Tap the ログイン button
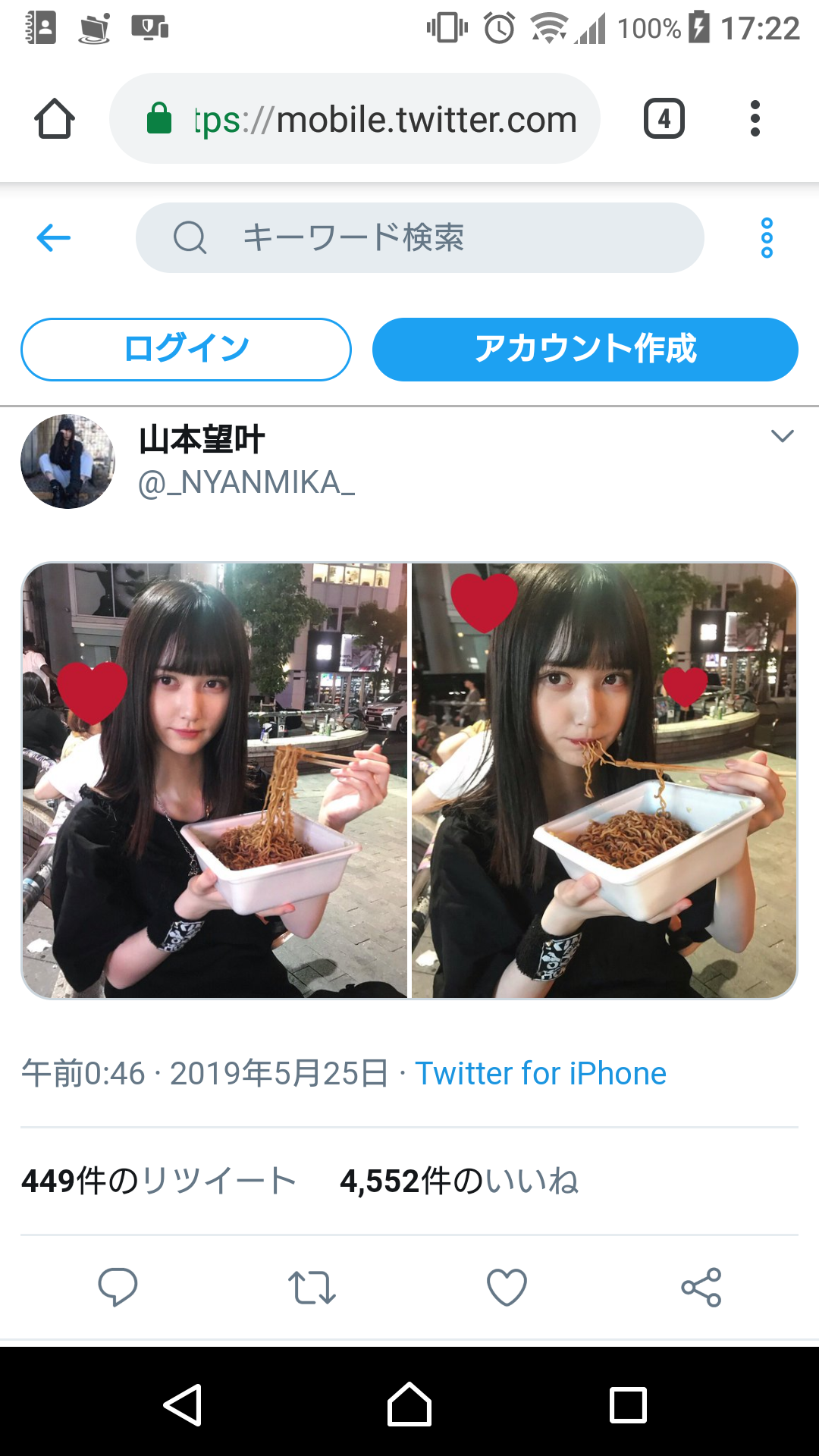The width and height of the screenshot is (819, 1456). [186, 349]
